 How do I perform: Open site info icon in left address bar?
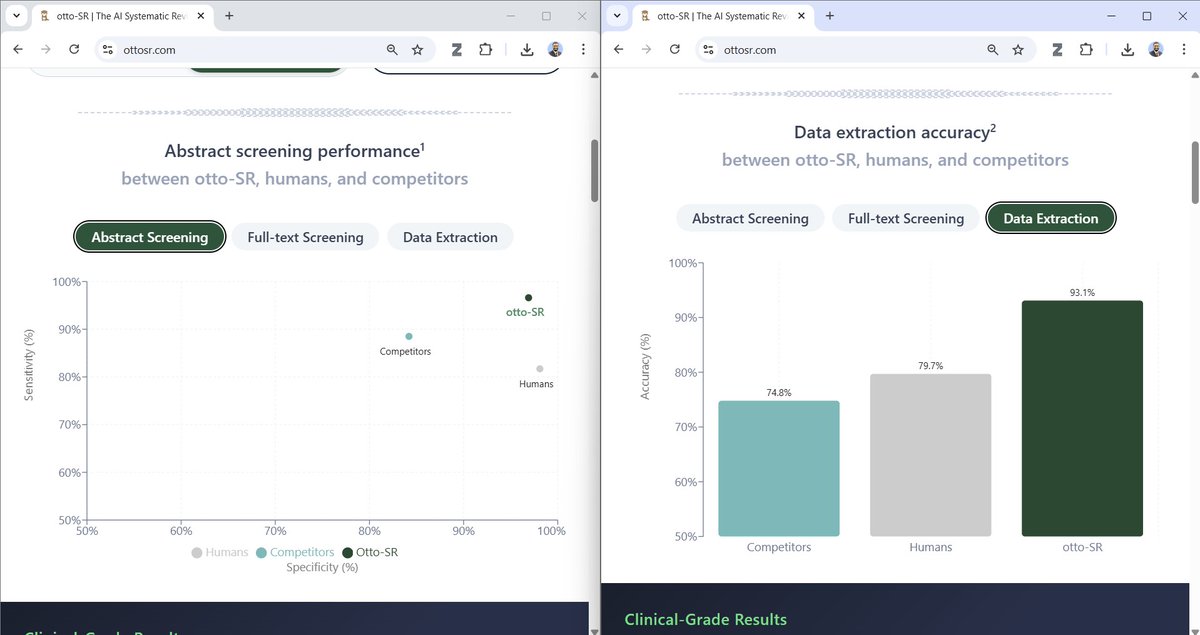[x=107, y=50]
